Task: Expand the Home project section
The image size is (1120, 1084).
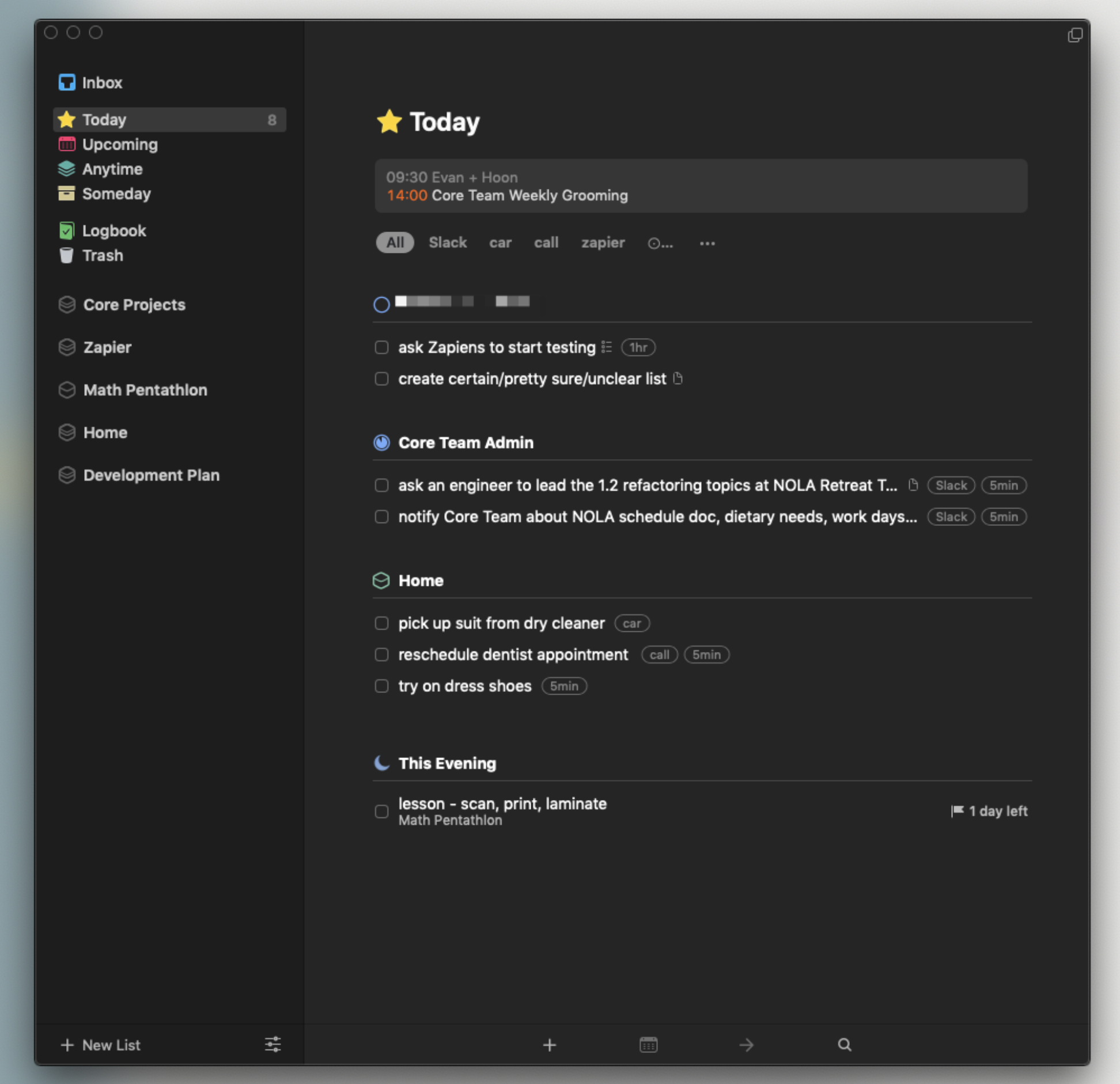Action: 420,579
